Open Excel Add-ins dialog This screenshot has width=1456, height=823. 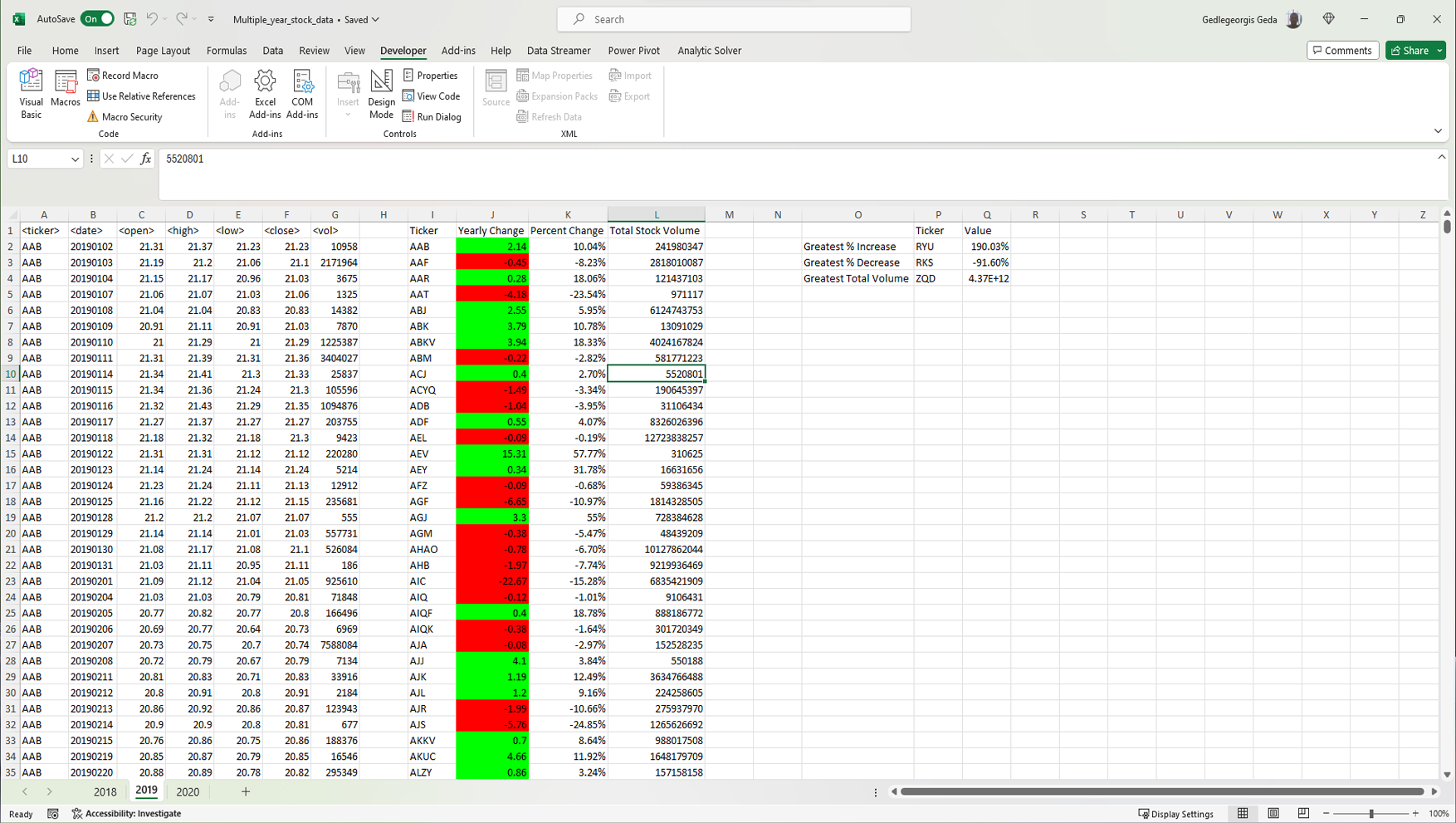(265, 93)
